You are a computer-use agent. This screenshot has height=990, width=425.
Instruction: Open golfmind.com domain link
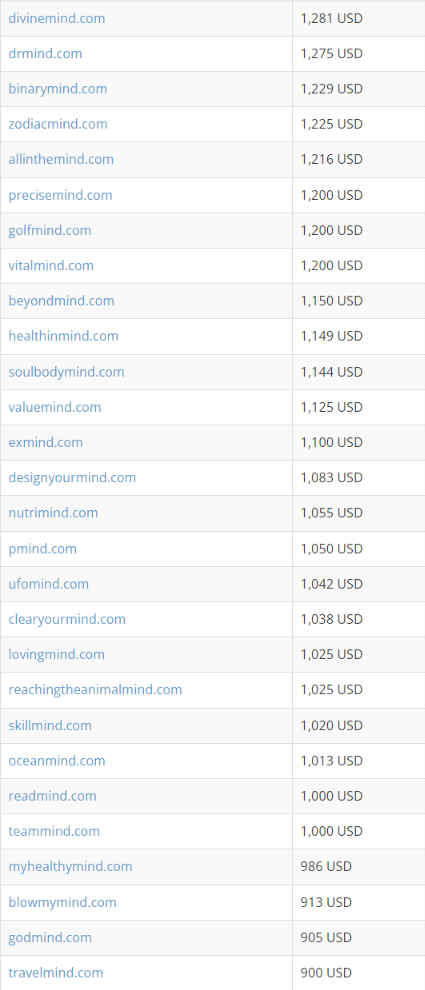(x=50, y=230)
